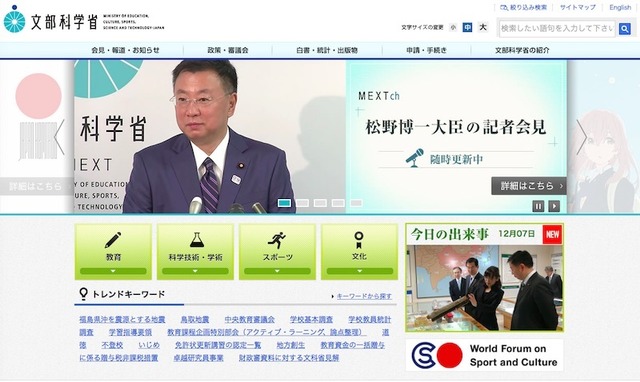Open the 文部科学省の紹介 menu
The image size is (640, 382).
(x=522, y=50)
